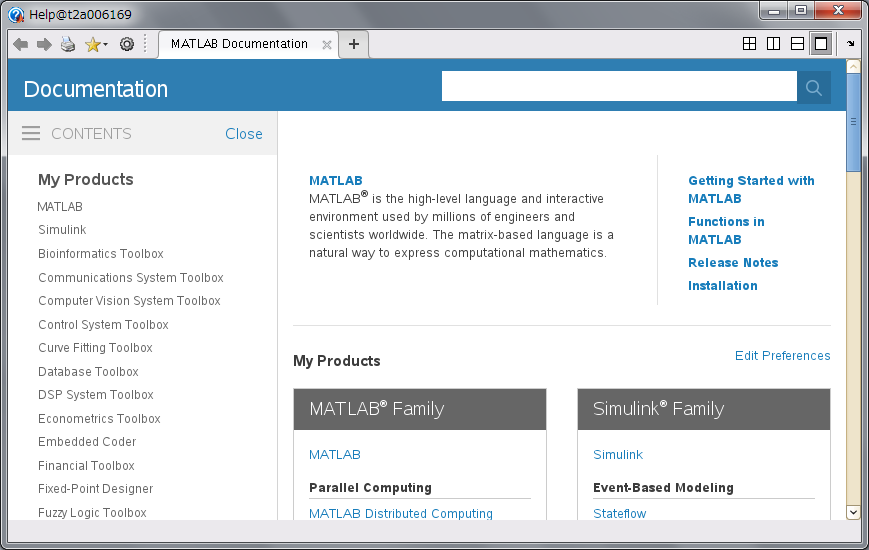869x550 pixels.
Task: Open Fixed-Point Designer entry
Action: pyautogui.click(x=95, y=488)
